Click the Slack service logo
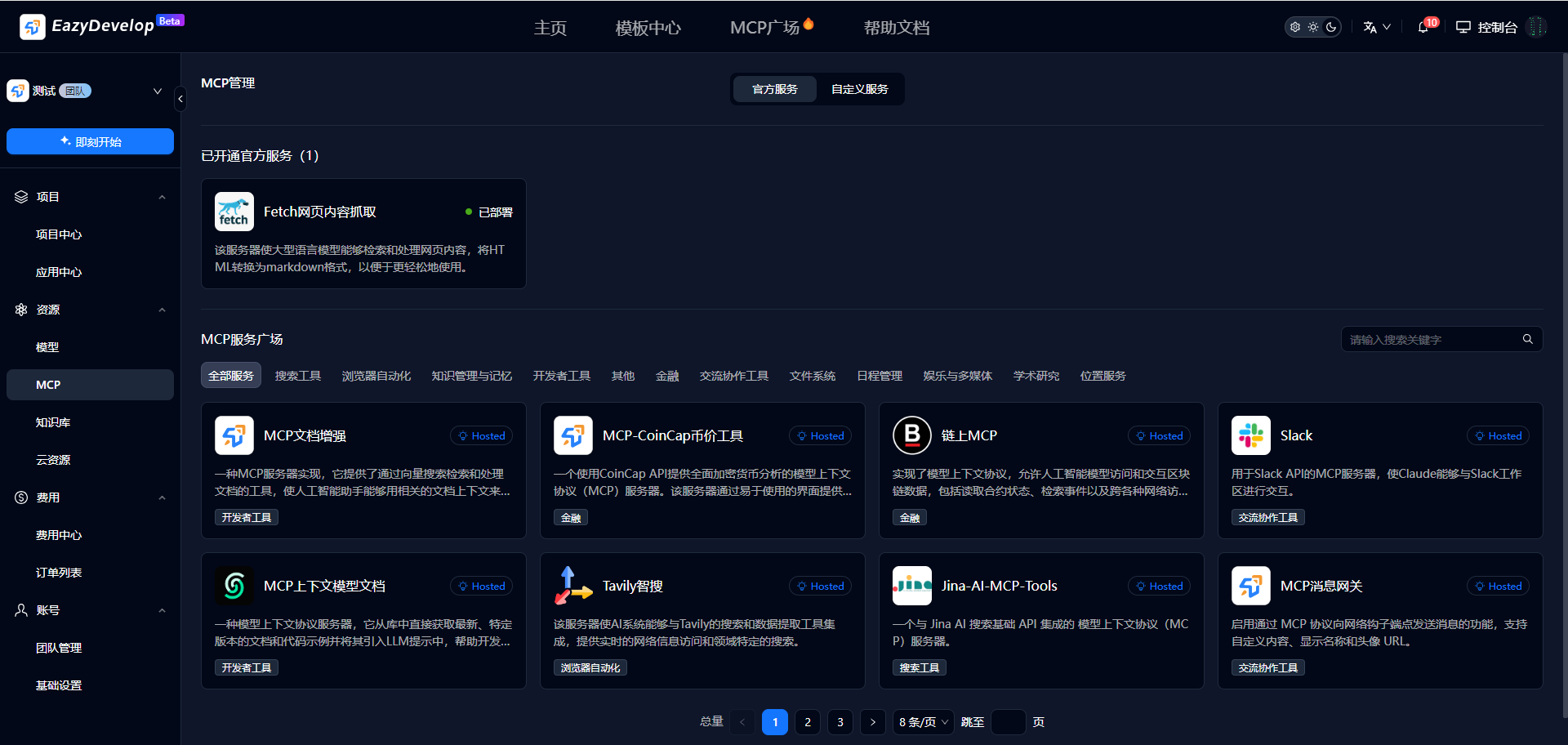1568x745 pixels. tap(1250, 435)
